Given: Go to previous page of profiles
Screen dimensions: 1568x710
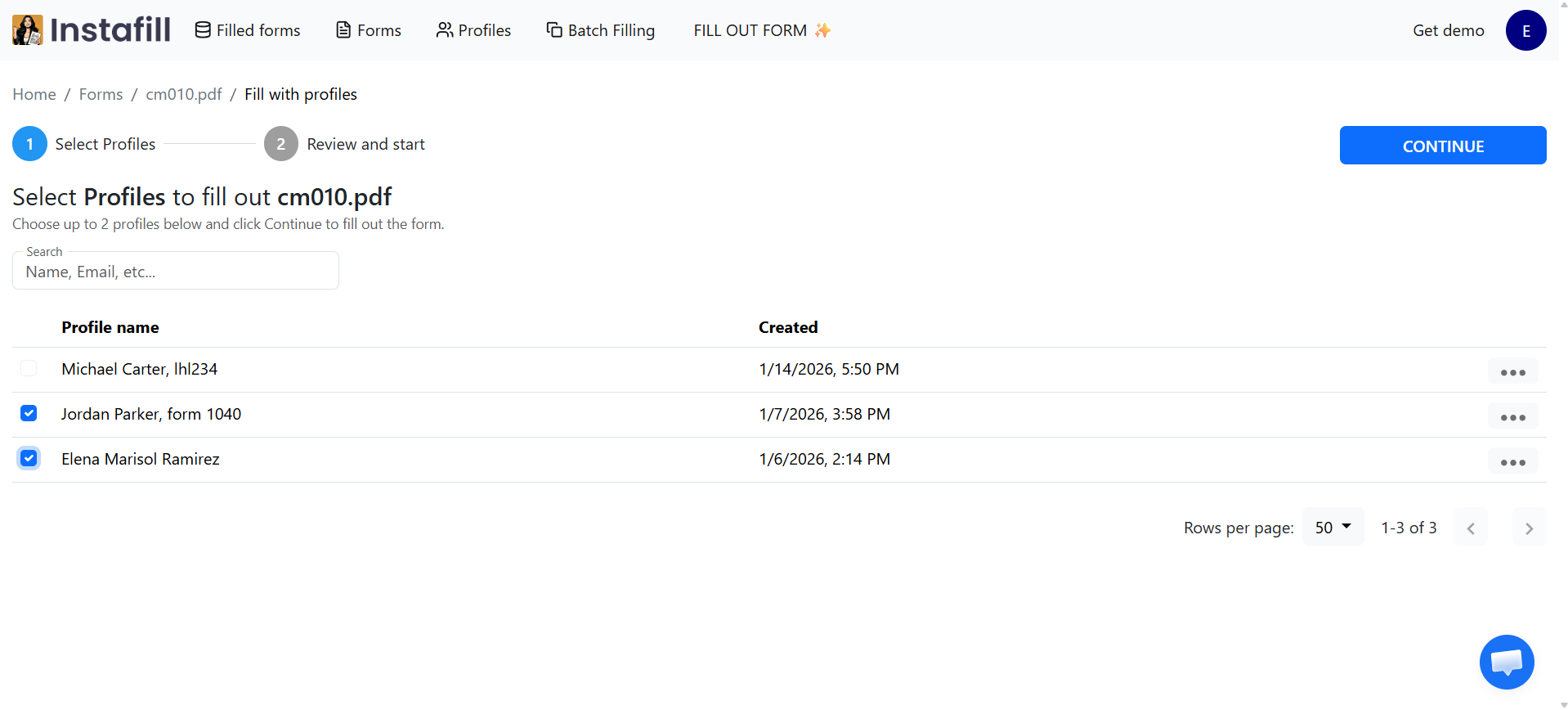Looking at the screenshot, I should pos(1471,528).
